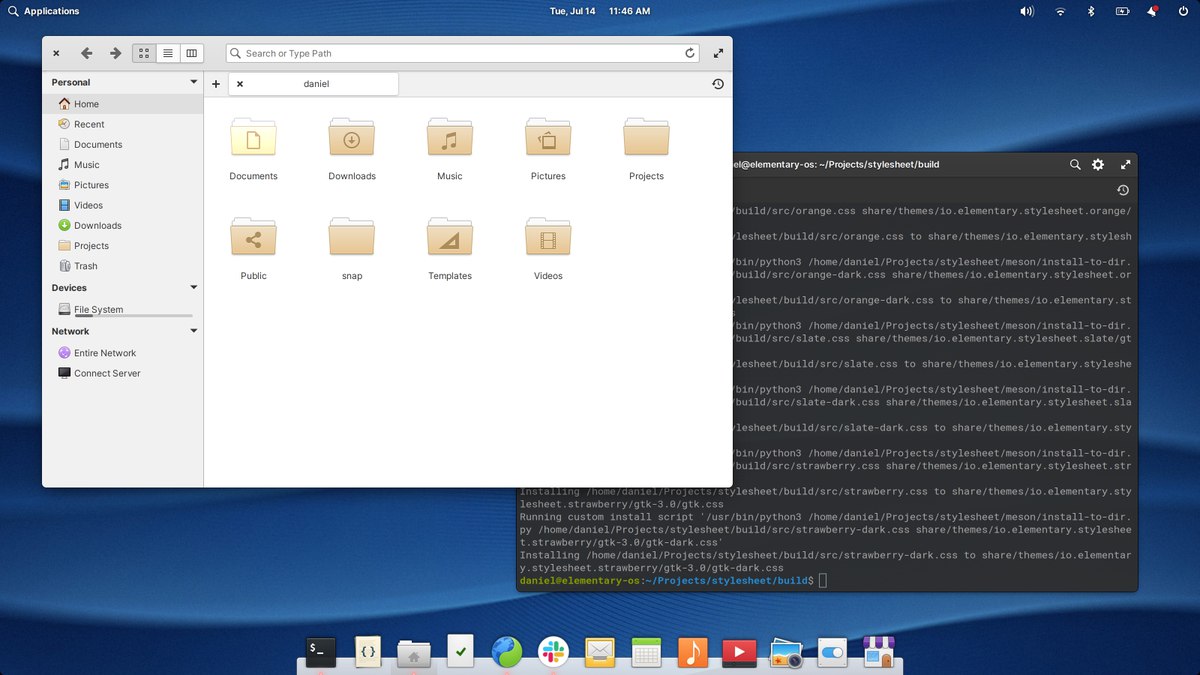
Task: Open the date and time indicator
Action: (600, 11)
